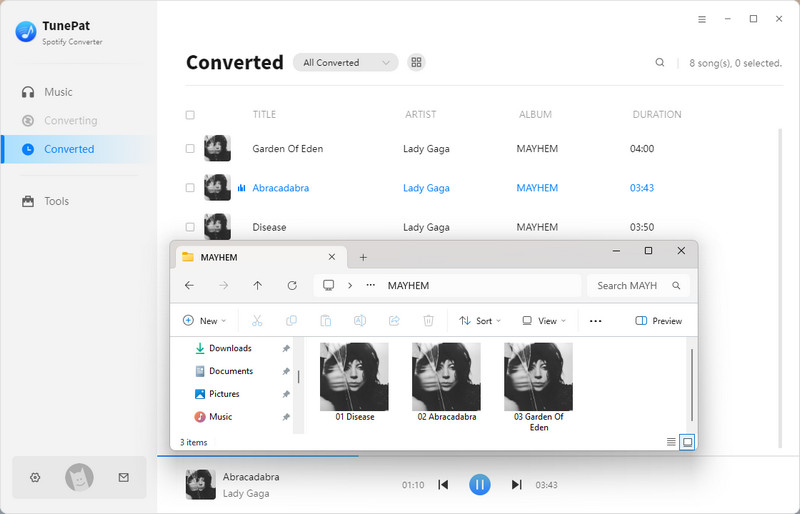Open Downloads in Explorer navigation pane
Image resolution: width=800 pixels, height=514 pixels.
(x=230, y=348)
